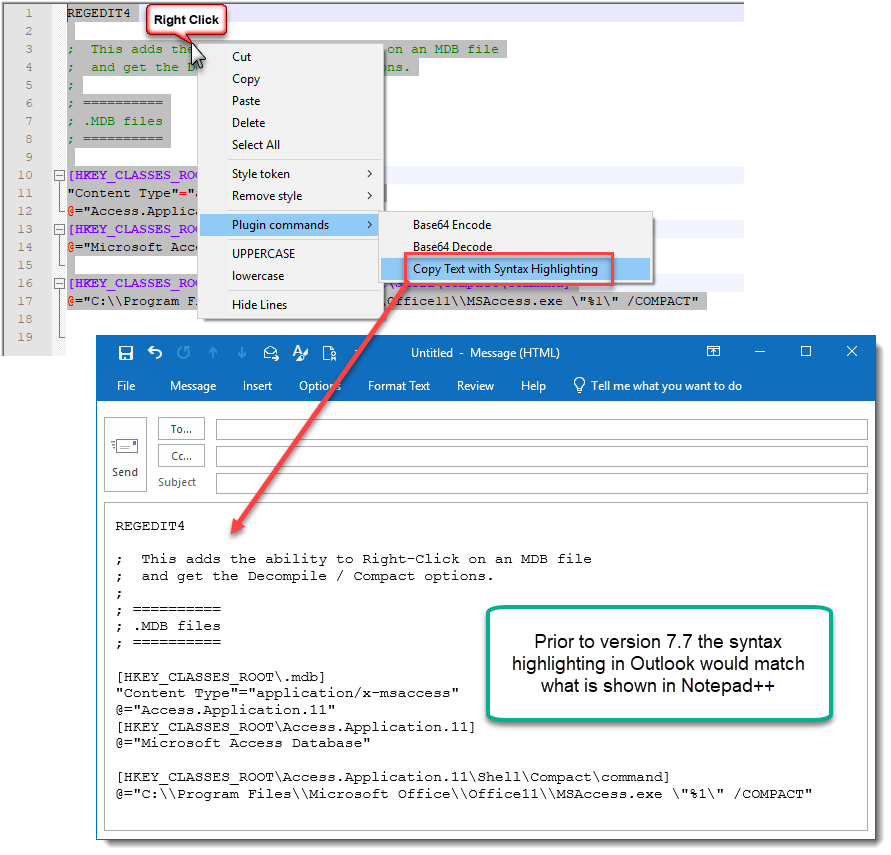891x855 pixels.
Task: Click the lightbulb Tell me icon
Action: pyautogui.click(x=579, y=385)
